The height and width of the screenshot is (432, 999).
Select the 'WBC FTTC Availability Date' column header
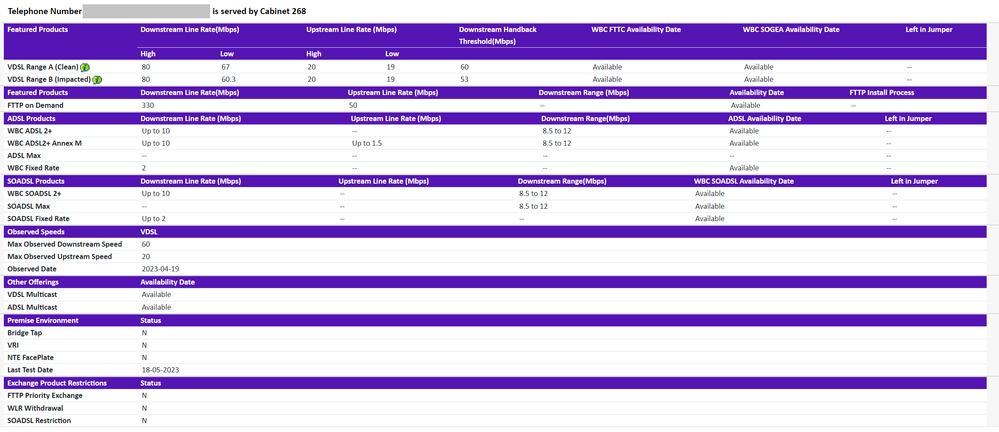[x=636, y=30]
